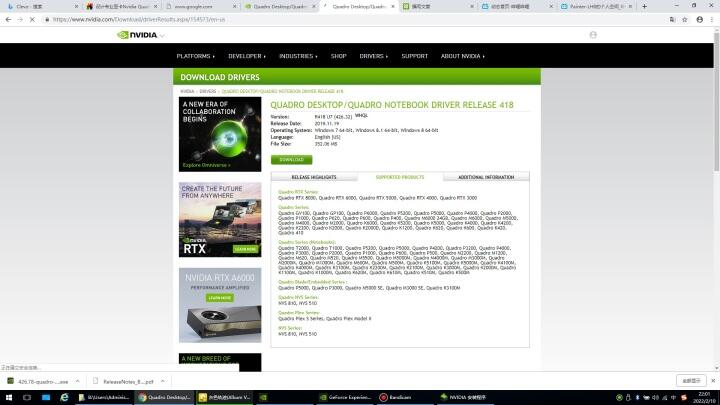Open the SHOP menu item
The width and height of the screenshot is (720, 405).
[x=338, y=56]
